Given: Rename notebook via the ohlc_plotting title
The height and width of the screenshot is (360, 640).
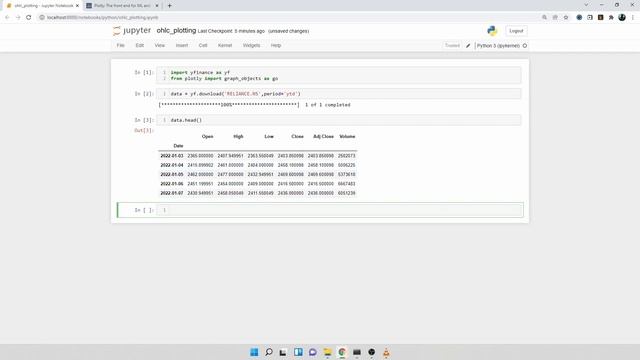Looking at the screenshot, I should (x=176, y=31).
